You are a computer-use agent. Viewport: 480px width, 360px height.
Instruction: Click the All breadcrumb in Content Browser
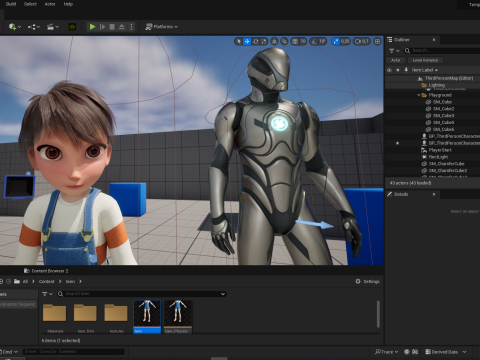point(25,281)
